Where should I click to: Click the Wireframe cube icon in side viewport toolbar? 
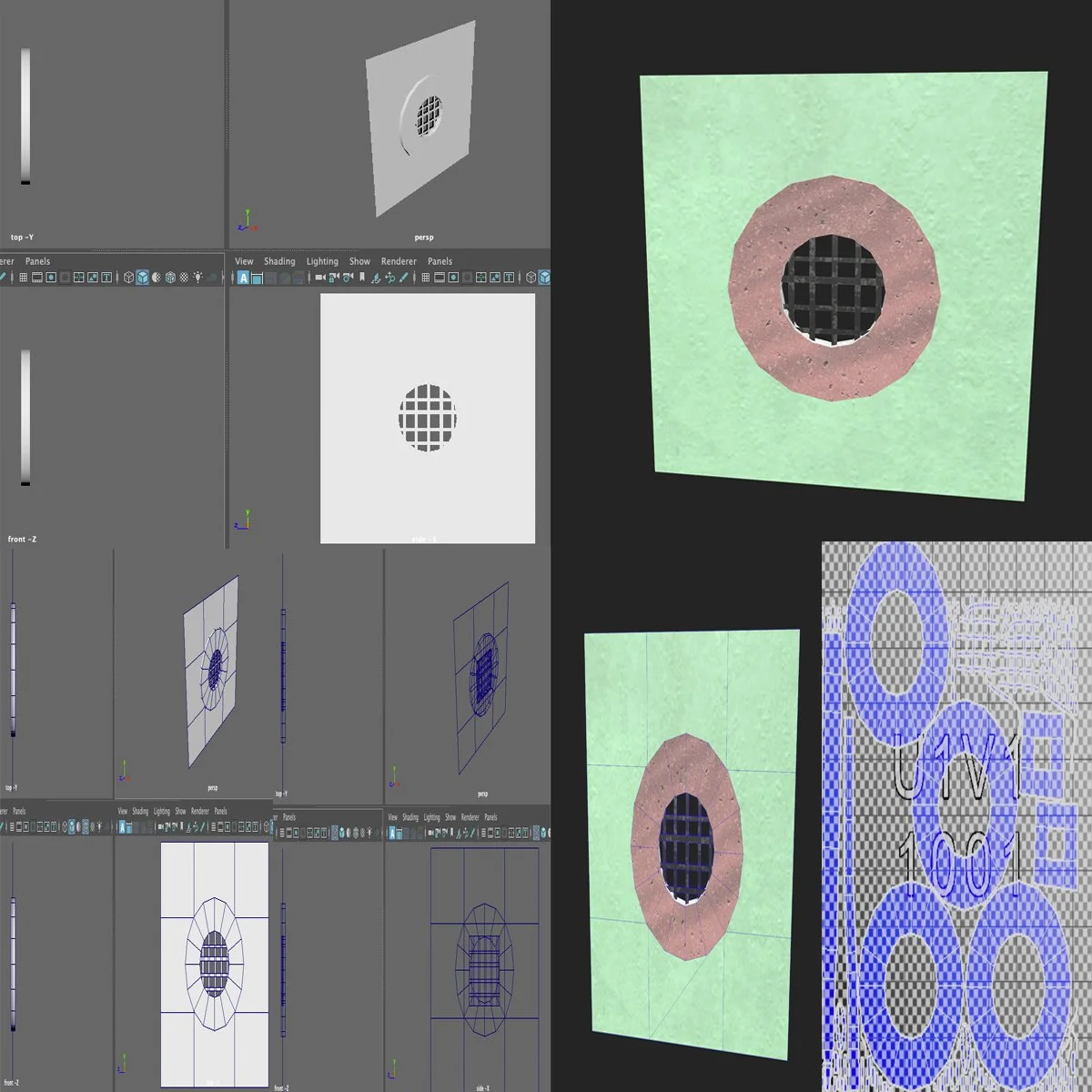(x=530, y=278)
